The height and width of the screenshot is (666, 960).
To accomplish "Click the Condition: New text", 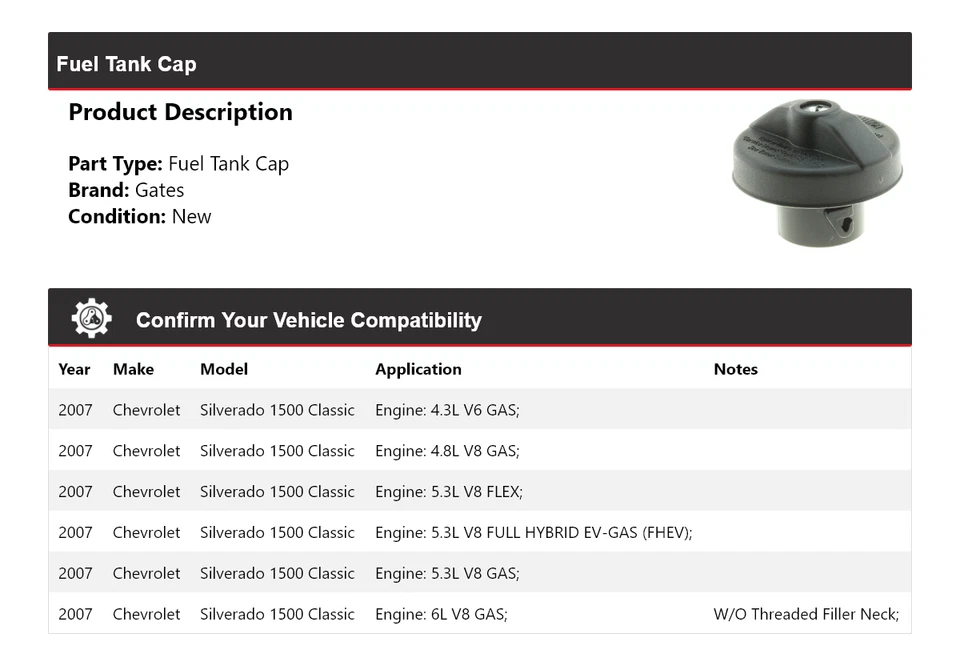I will (140, 216).
